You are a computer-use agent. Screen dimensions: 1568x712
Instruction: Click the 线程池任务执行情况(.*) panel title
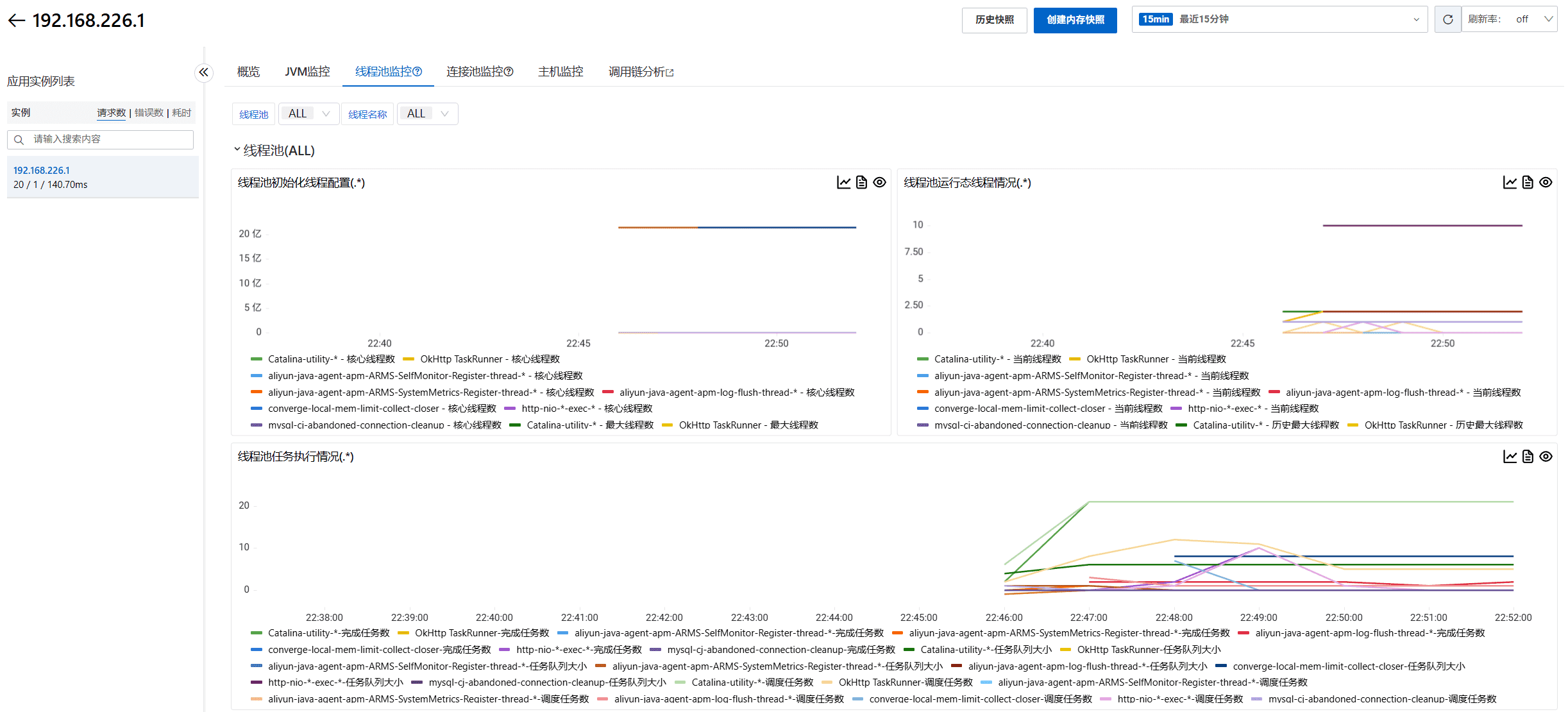click(296, 457)
